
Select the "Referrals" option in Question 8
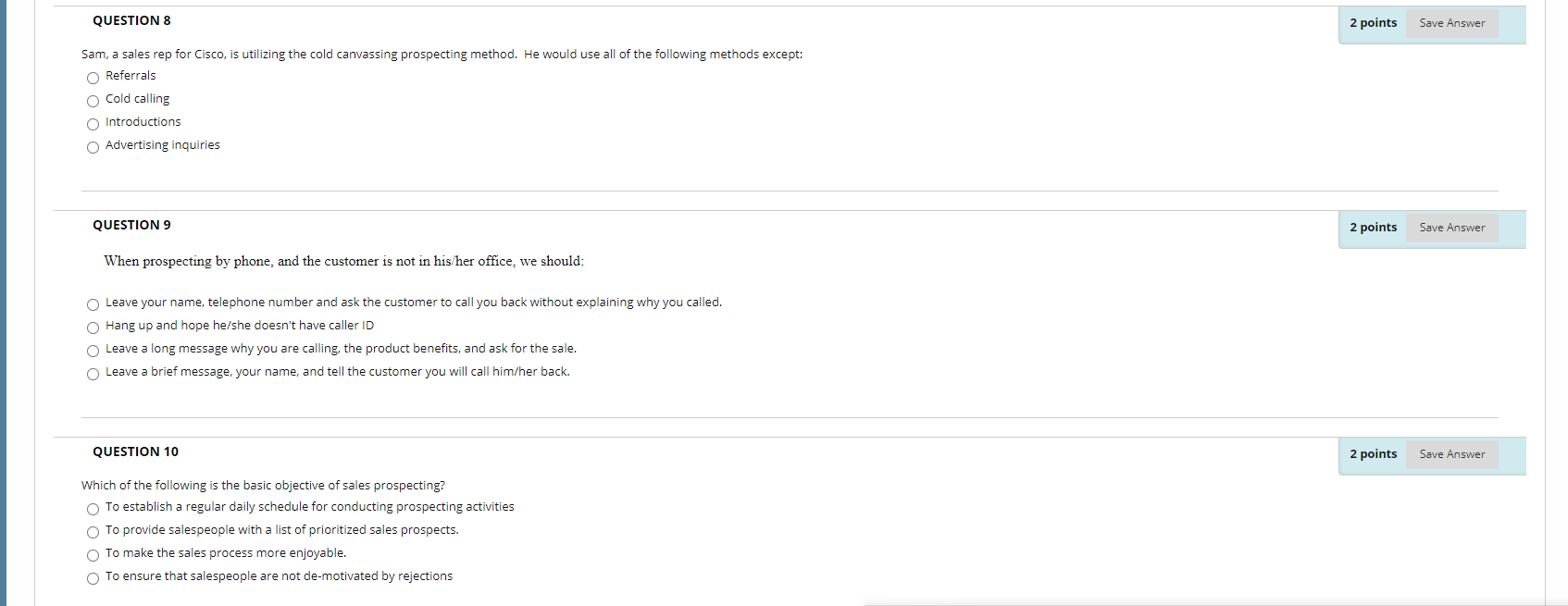tap(93, 78)
